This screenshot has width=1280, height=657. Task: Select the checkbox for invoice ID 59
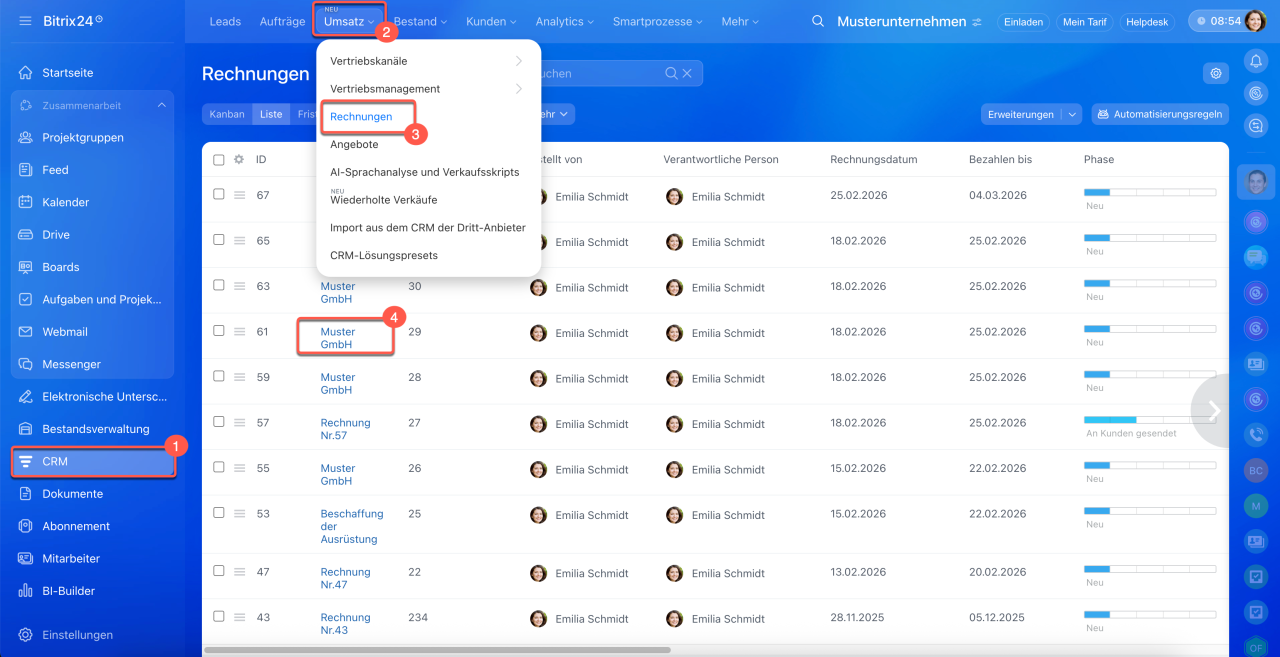pos(219,377)
